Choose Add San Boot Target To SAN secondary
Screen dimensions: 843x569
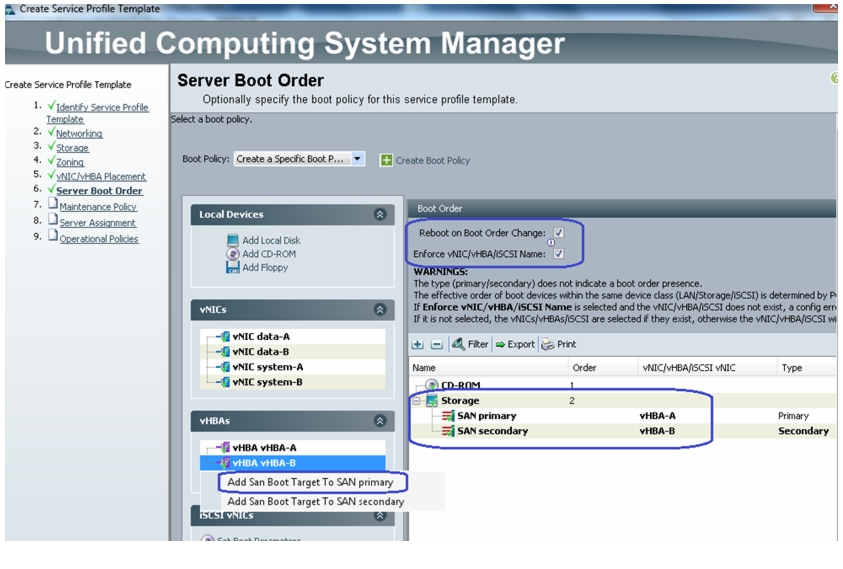click(x=316, y=501)
